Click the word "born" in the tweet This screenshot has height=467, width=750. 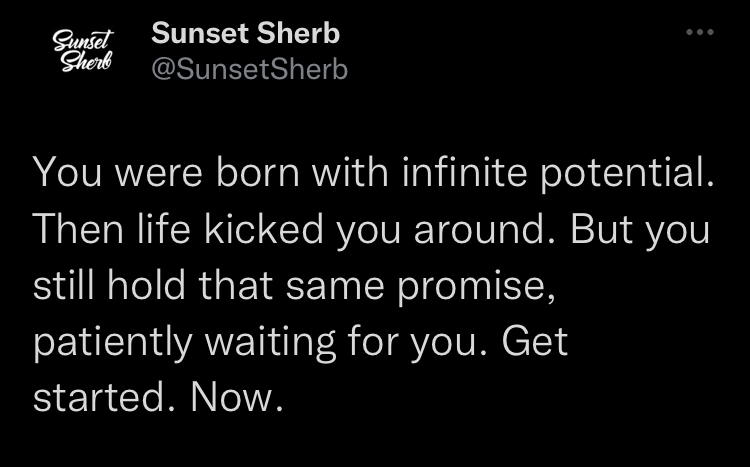257,172
